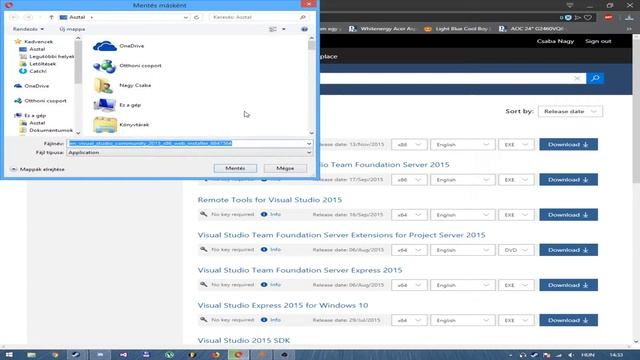The image size is (640, 360).
Task: Open Info for Visual Studio Express for Windows 10
Action: [271, 320]
